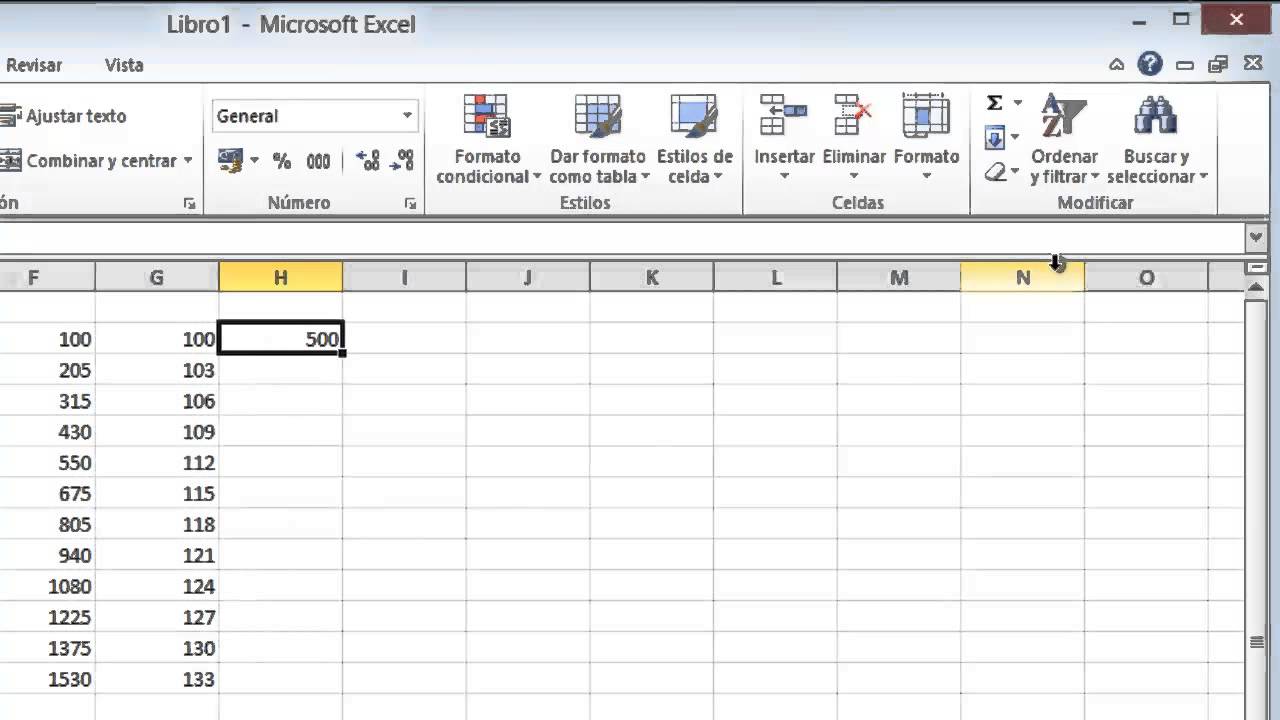Viewport: 1280px width, 720px height.
Task: Expand Rellenar dropdown arrow
Action: click(1015, 138)
